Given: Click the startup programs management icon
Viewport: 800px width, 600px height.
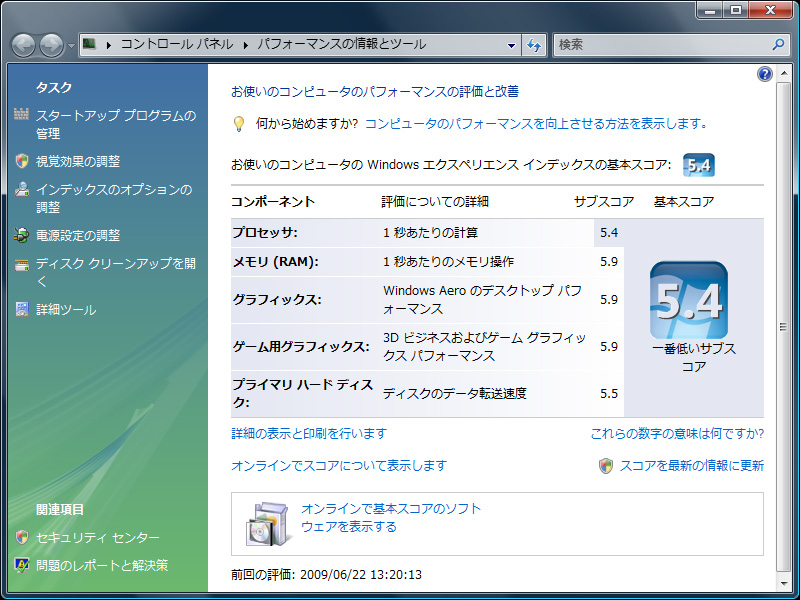Looking at the screenshot, I should (x=22, y=116).
